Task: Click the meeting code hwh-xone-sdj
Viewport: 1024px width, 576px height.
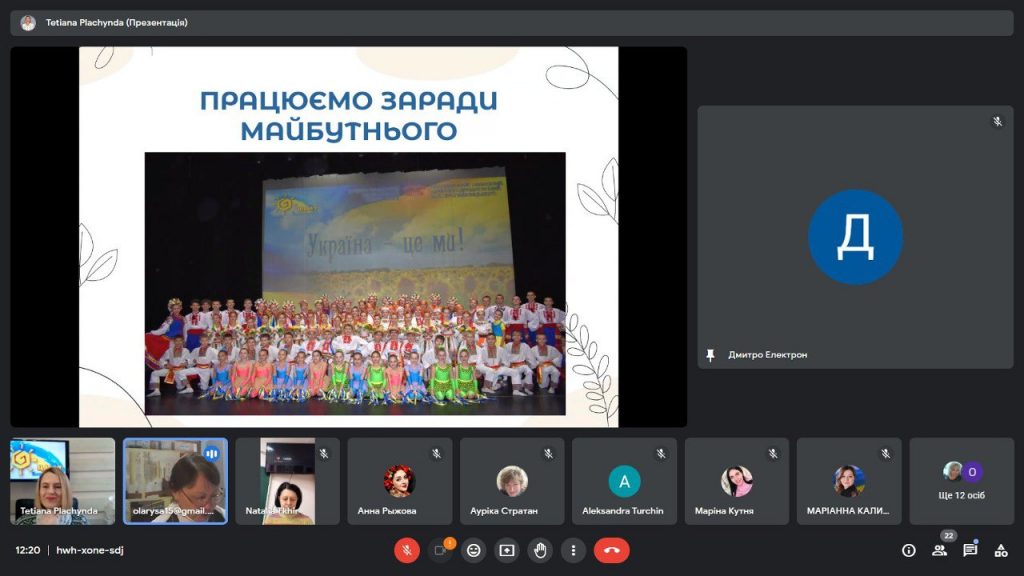Action: (x=89, y=550)
